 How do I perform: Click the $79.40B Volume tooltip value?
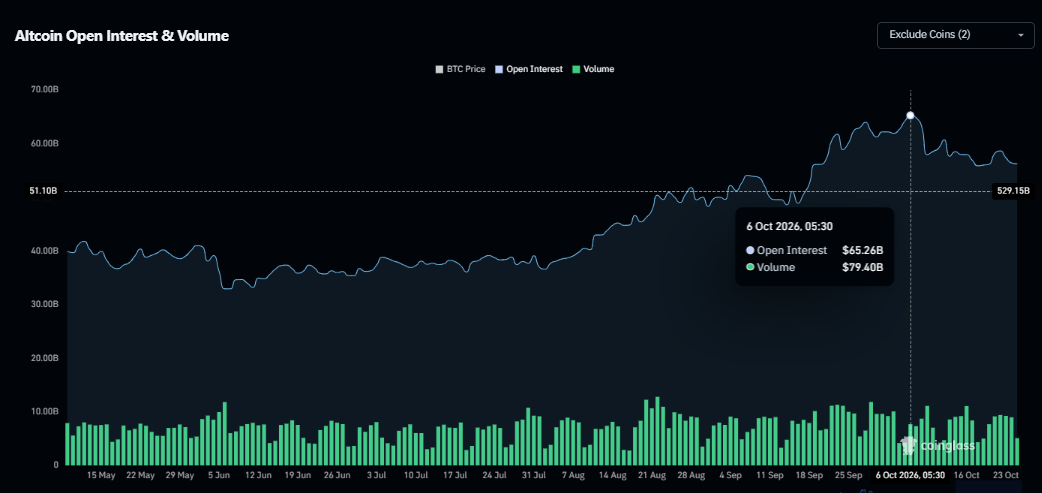863,267
